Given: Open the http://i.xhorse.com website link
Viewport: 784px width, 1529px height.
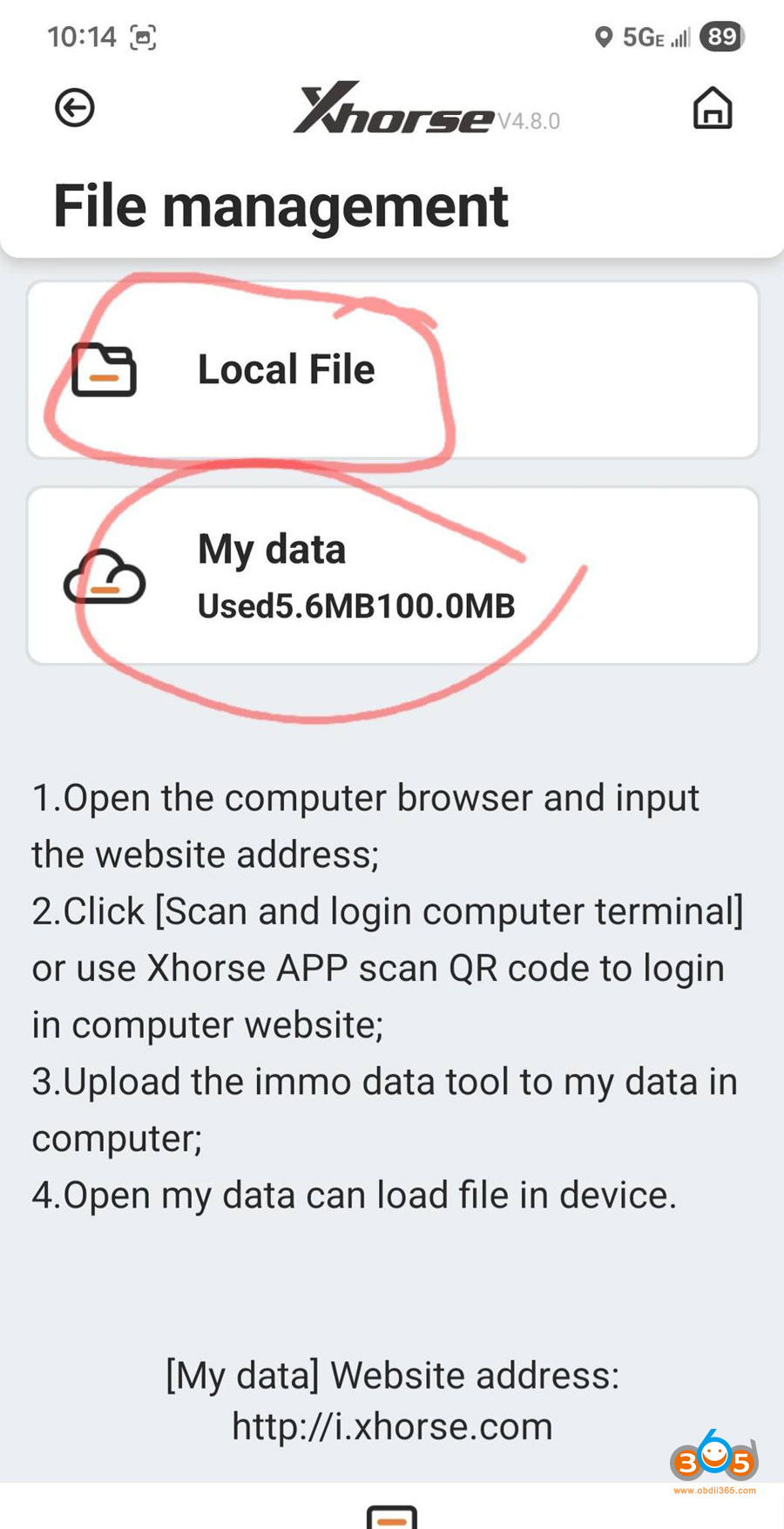Looking at the screenshot, I should [392, 1427].
